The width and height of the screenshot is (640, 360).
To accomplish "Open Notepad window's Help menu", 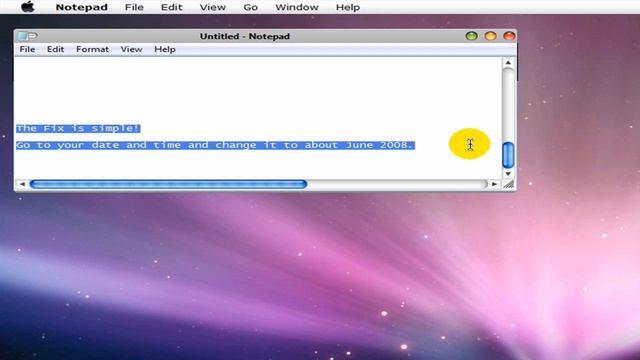I will 165,49.
